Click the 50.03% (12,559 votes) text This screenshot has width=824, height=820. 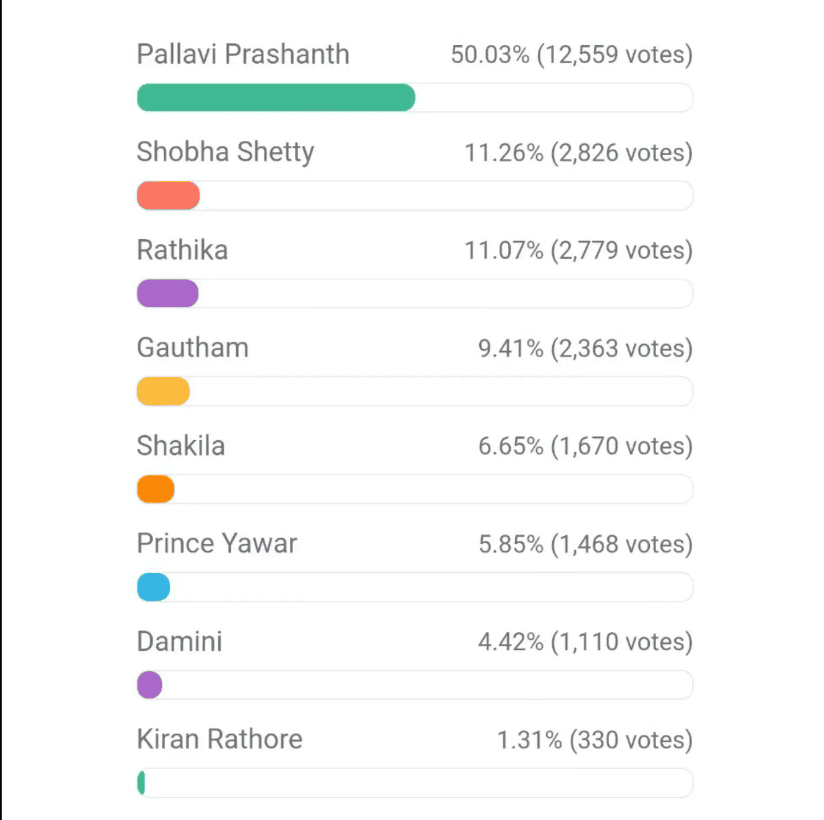click(x=572, y=55)
